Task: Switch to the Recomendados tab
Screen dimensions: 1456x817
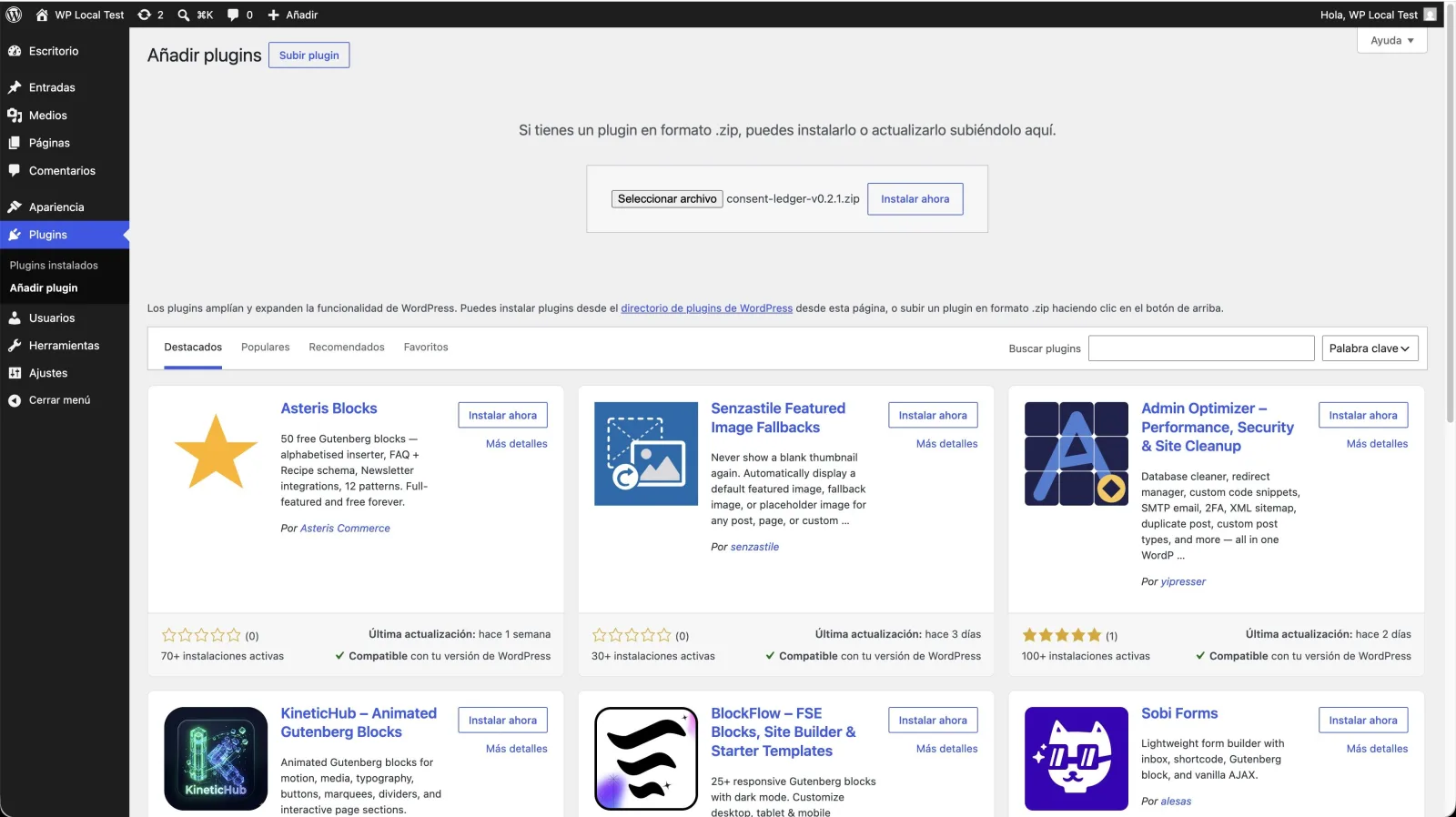Action: pyautogui.click(x=347, y=348)
